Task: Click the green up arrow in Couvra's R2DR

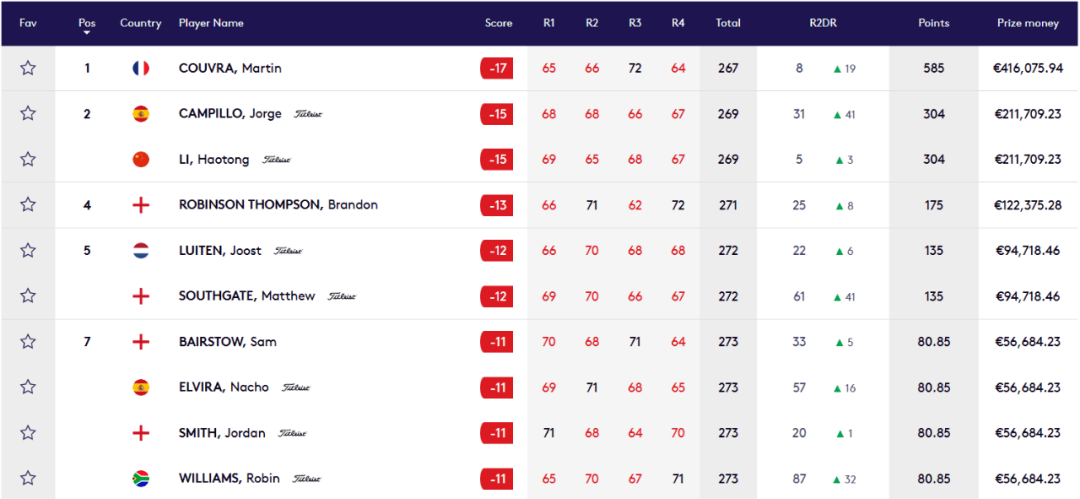Action: point(838,69)
